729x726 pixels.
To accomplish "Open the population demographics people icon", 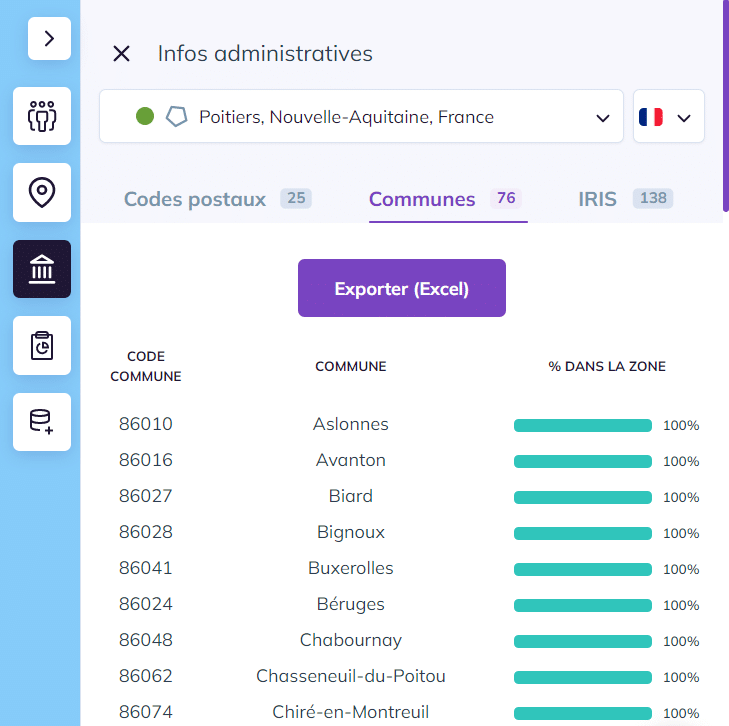I will tap(42, 116).
